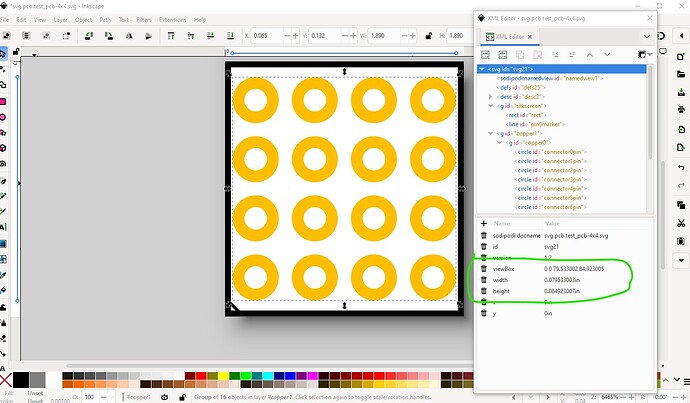Collapse the copper1 group node
The height and width of the screenshot is (403, 690).
[x=491, y=133]
